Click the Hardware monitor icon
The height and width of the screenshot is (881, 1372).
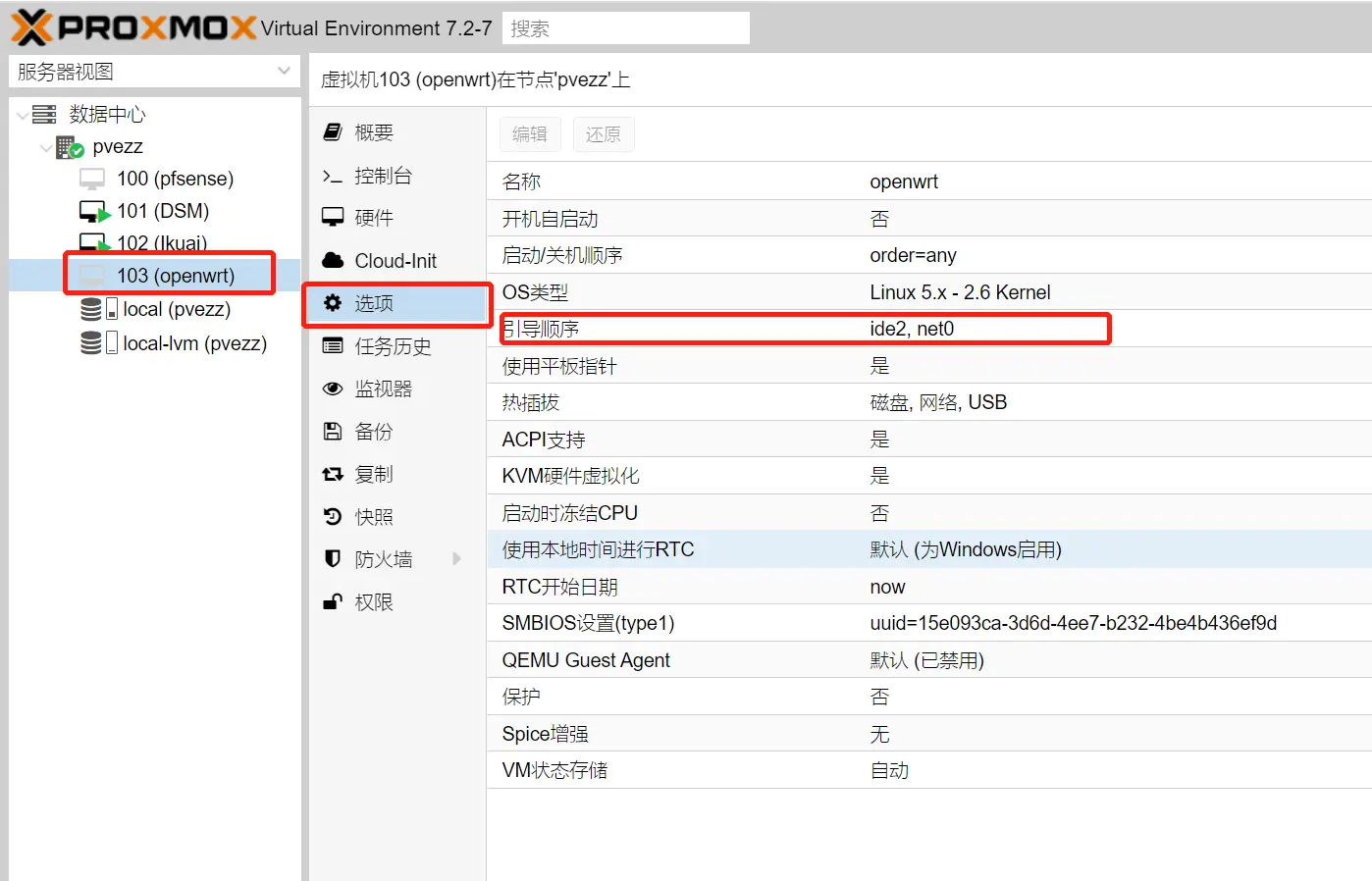pyautogui.click(x=333, y=218)
